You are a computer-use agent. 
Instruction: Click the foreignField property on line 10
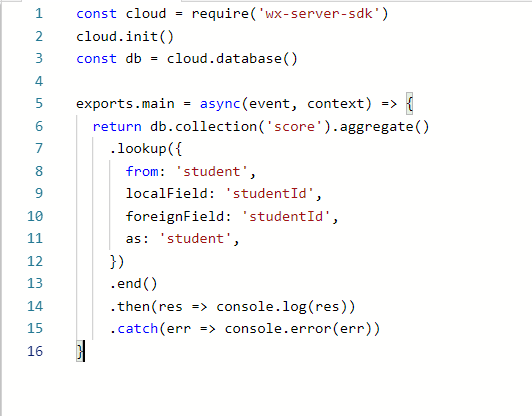[x=174, y=216]
